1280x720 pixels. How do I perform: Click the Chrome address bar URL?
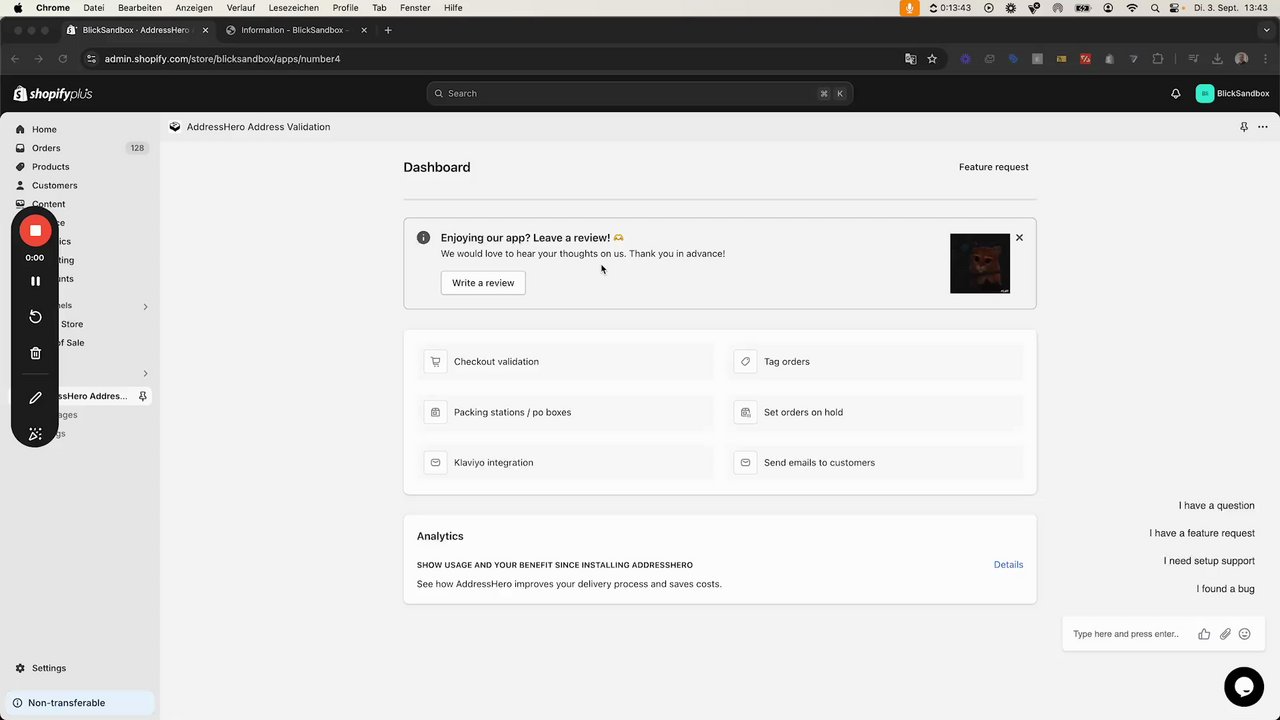(x=222, y=59)
